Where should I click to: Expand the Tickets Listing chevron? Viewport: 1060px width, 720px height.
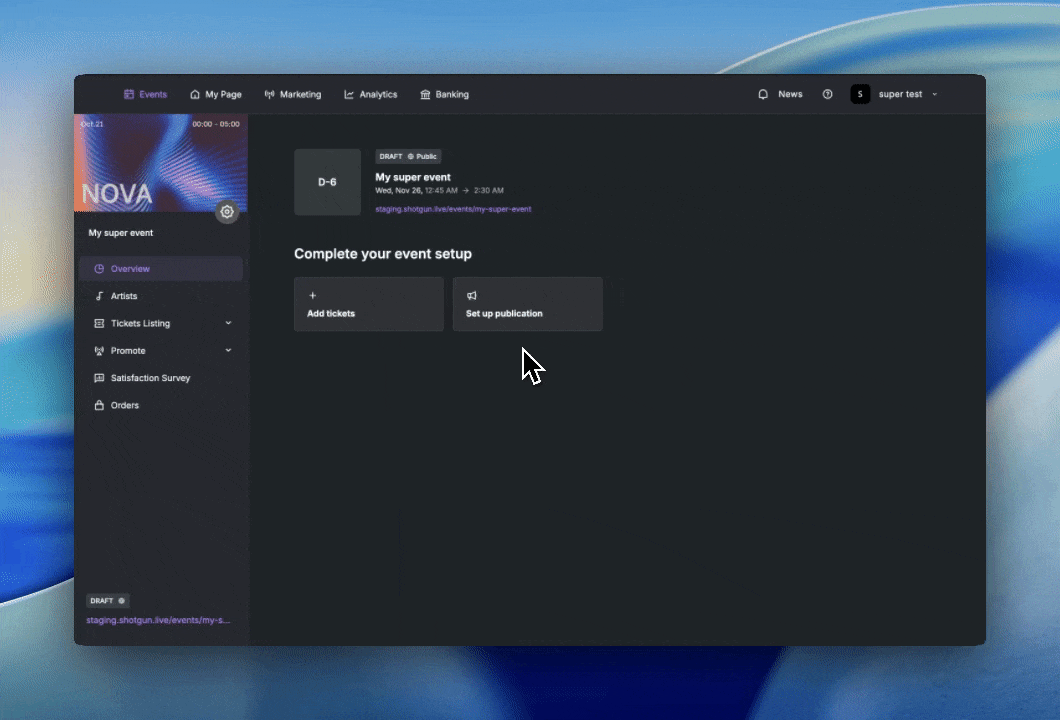pos(228,323)
